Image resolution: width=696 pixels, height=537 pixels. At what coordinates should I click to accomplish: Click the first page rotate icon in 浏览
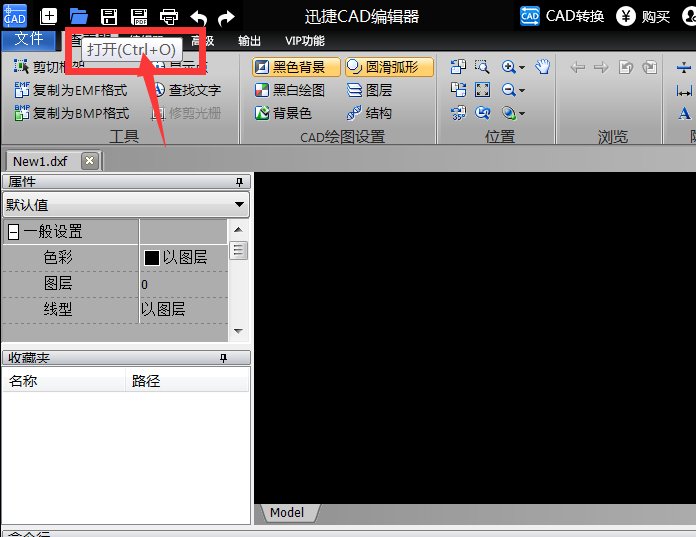[x=626, y=67]
